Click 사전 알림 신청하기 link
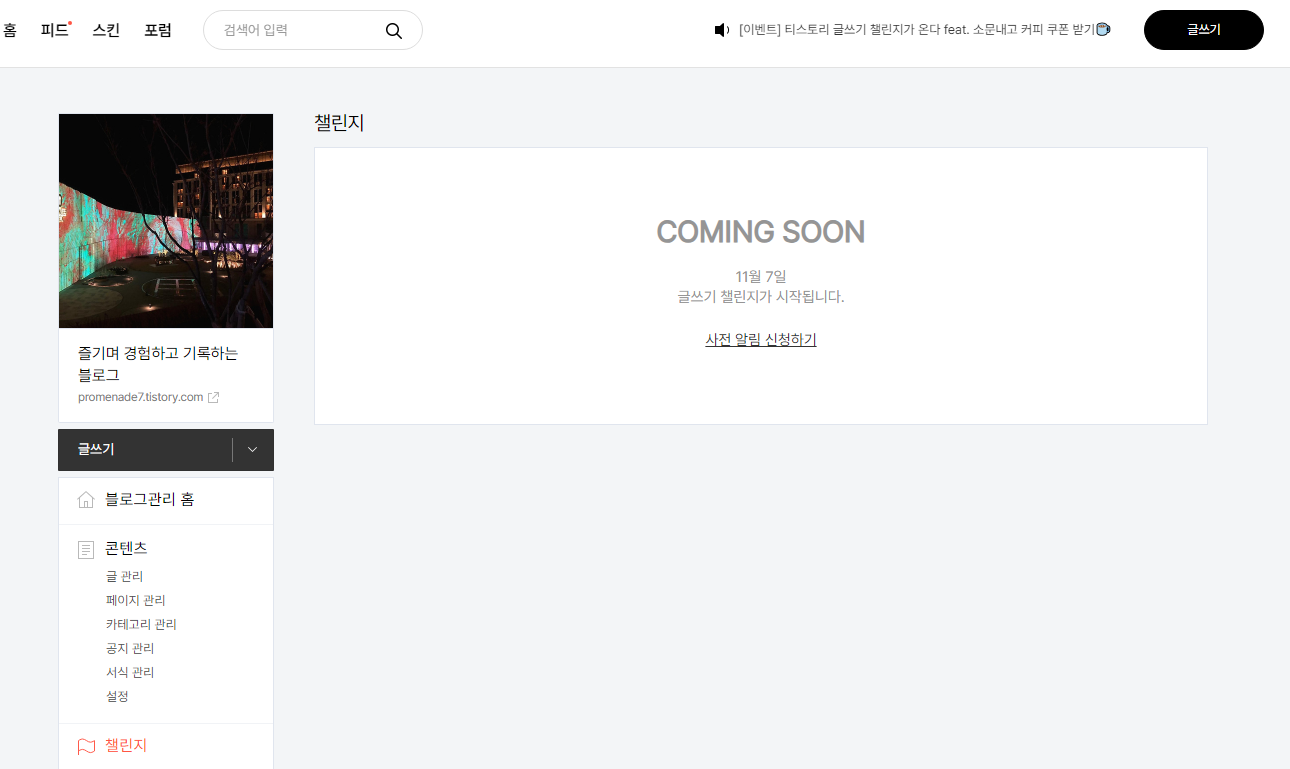The width and height of the screenshot is (1290, 769). point(761,340)
